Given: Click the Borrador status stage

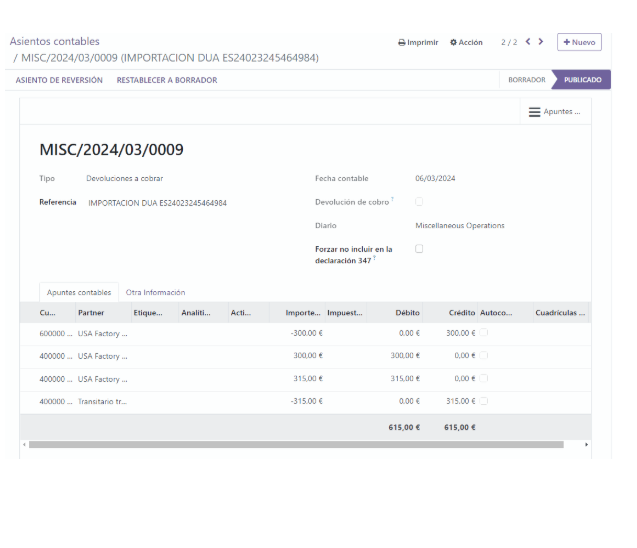Looking at the screenshot, I should [x=526, y=80].
